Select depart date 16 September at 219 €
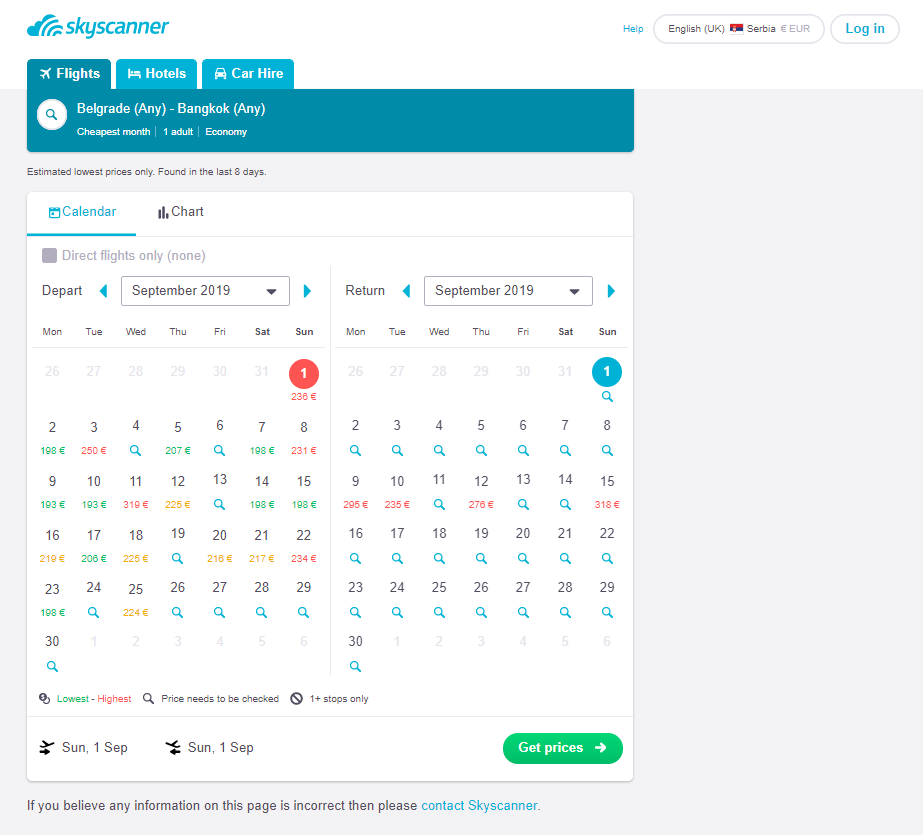This screenshot has height=835, width=923. tap(52, 546)
